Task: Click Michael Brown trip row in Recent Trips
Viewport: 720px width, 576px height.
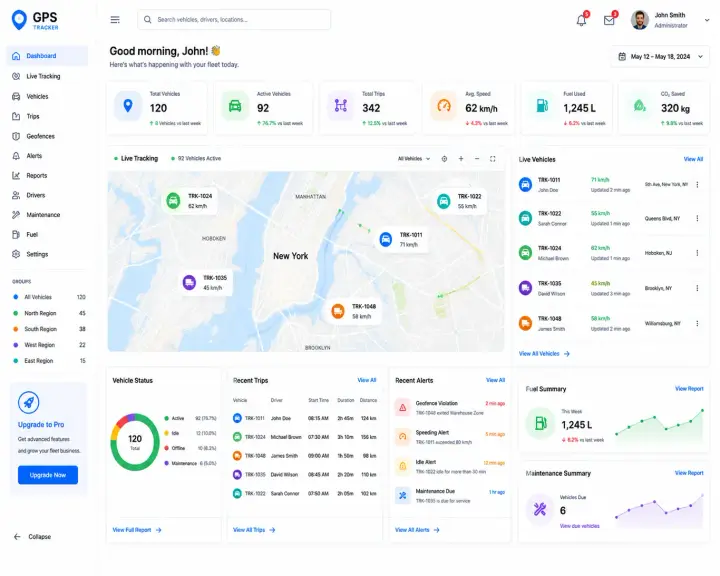Action: click(305, 437)
